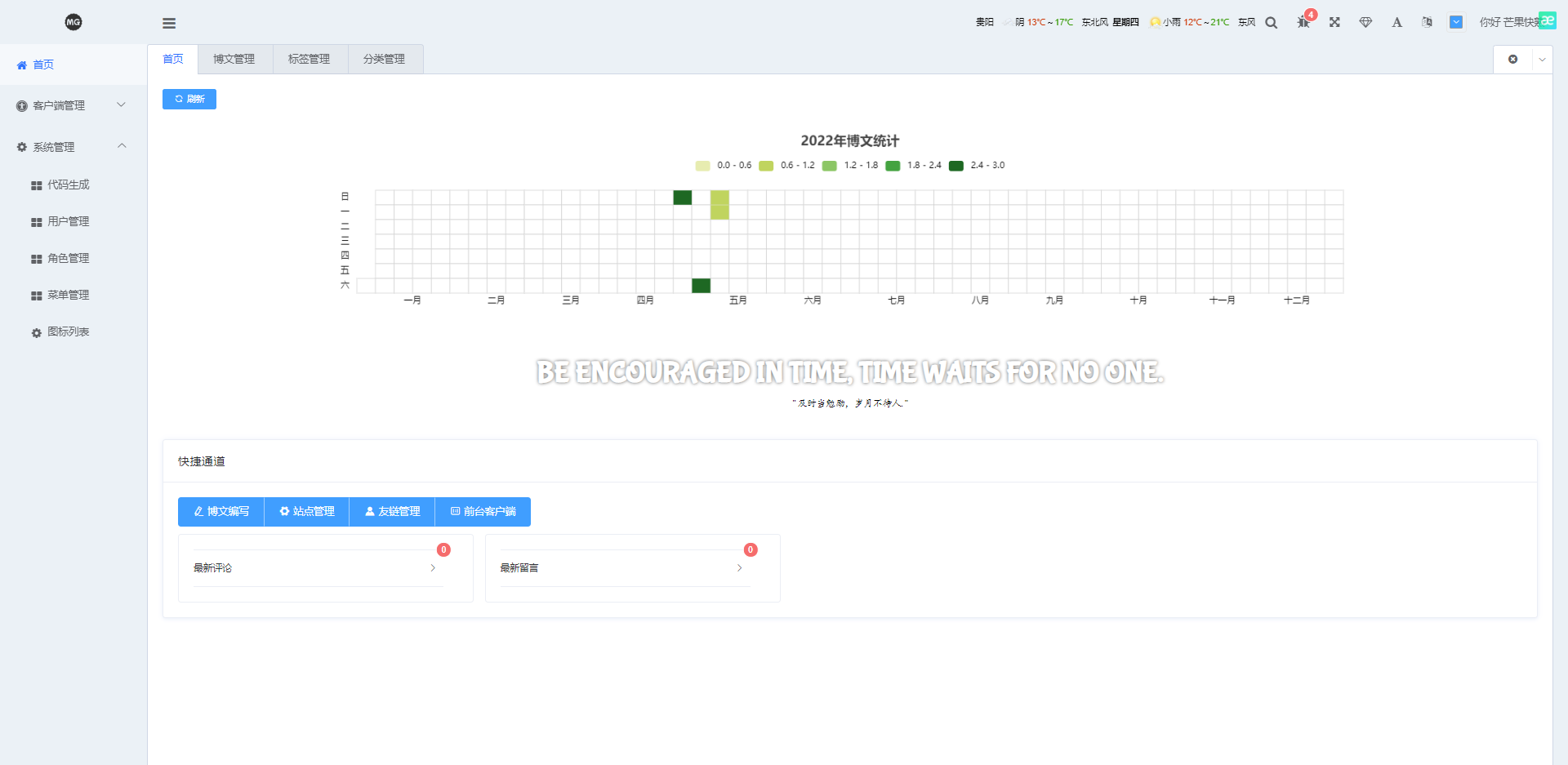Click the light green heatmap cell in row 一

coord(719,212)
